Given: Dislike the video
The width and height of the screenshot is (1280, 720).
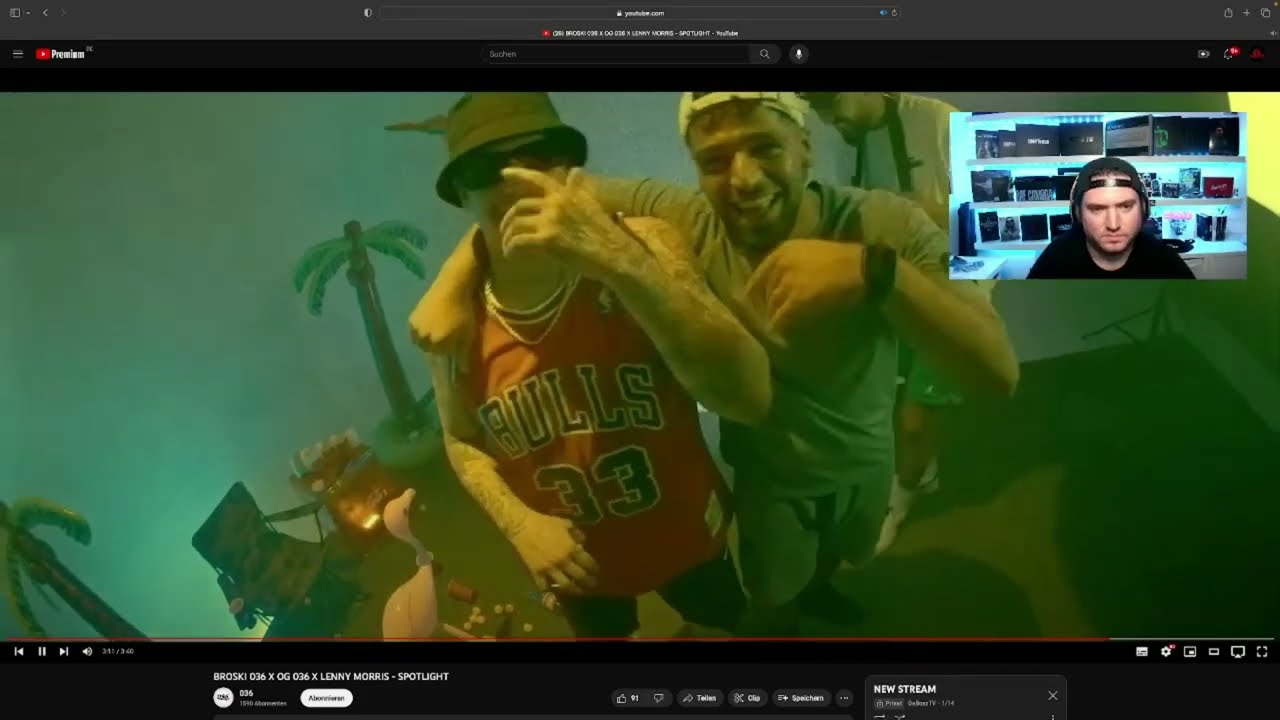Looking at the screenshot, I should point(658,698).
